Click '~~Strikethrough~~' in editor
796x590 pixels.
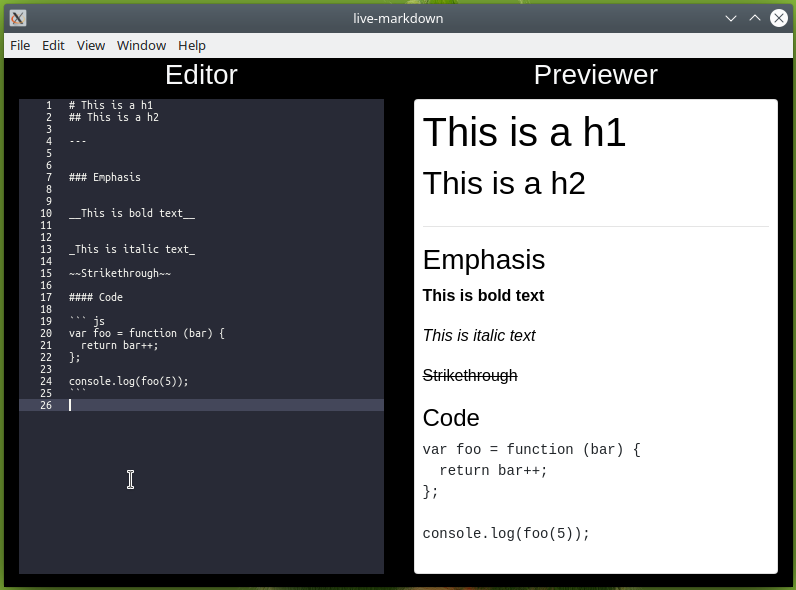(x=120, y=273)
